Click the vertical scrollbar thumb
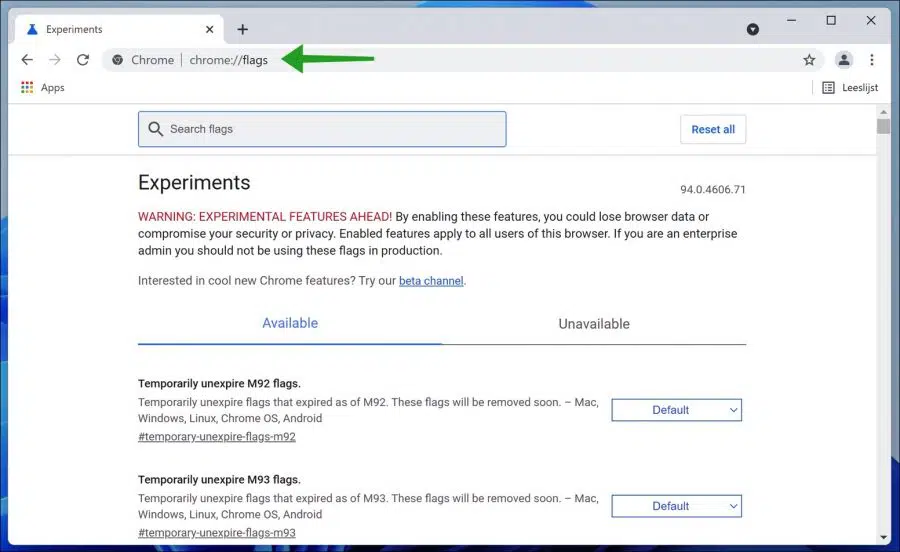The image size is (900, 552). (x=883, y=126)
